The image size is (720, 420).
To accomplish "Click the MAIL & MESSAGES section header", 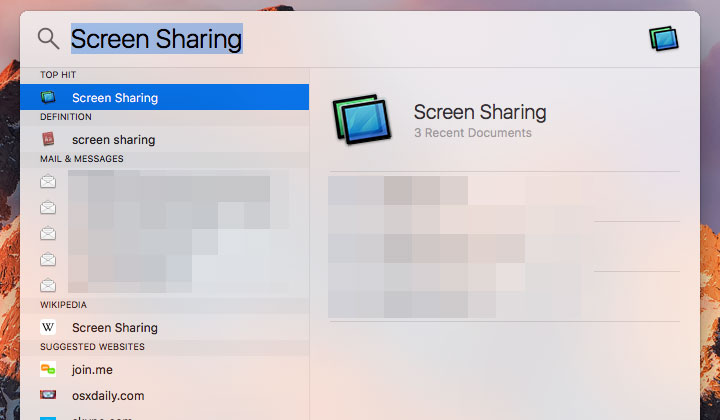I will (82, 159).
